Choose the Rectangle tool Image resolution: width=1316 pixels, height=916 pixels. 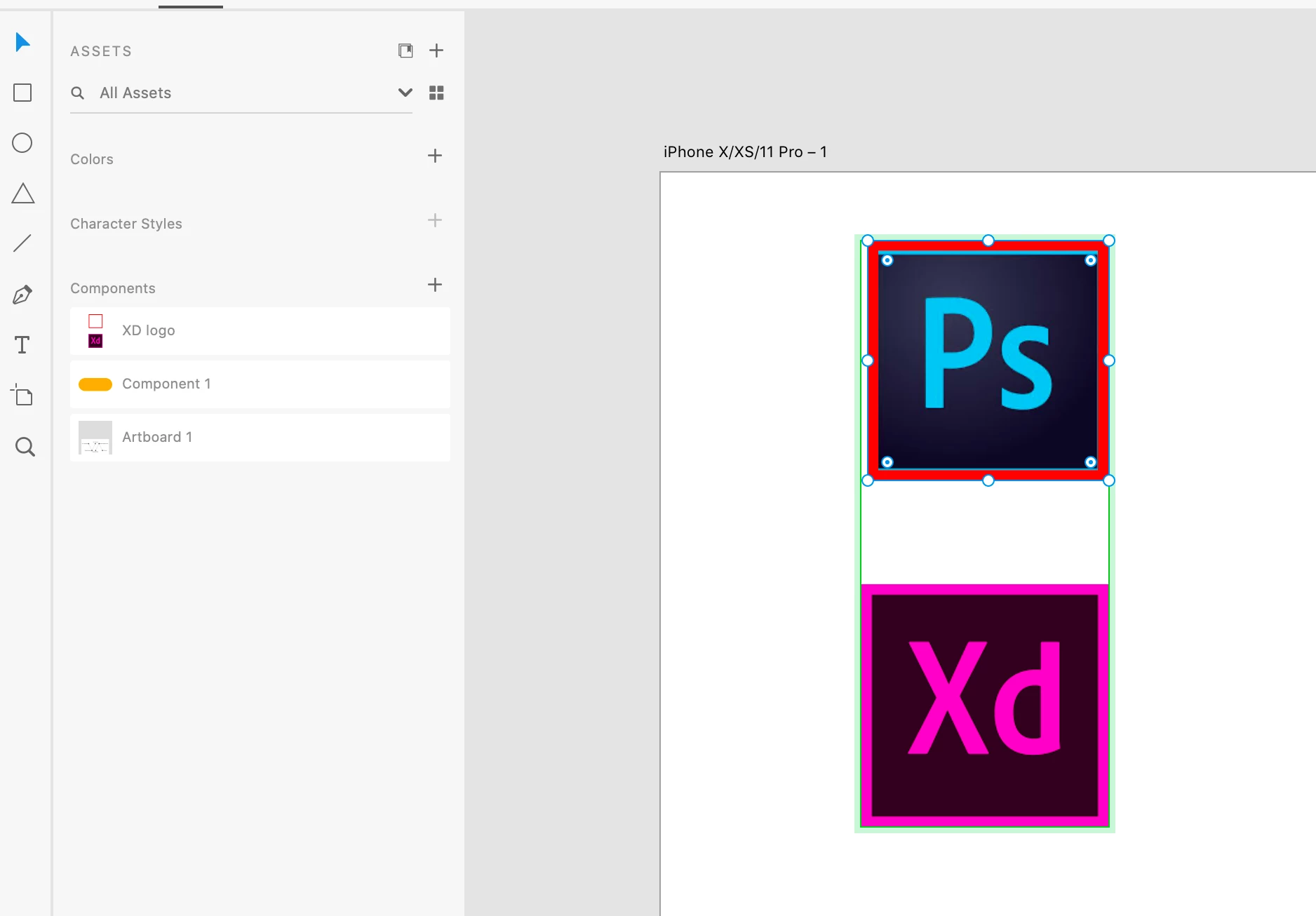(22, 93)
